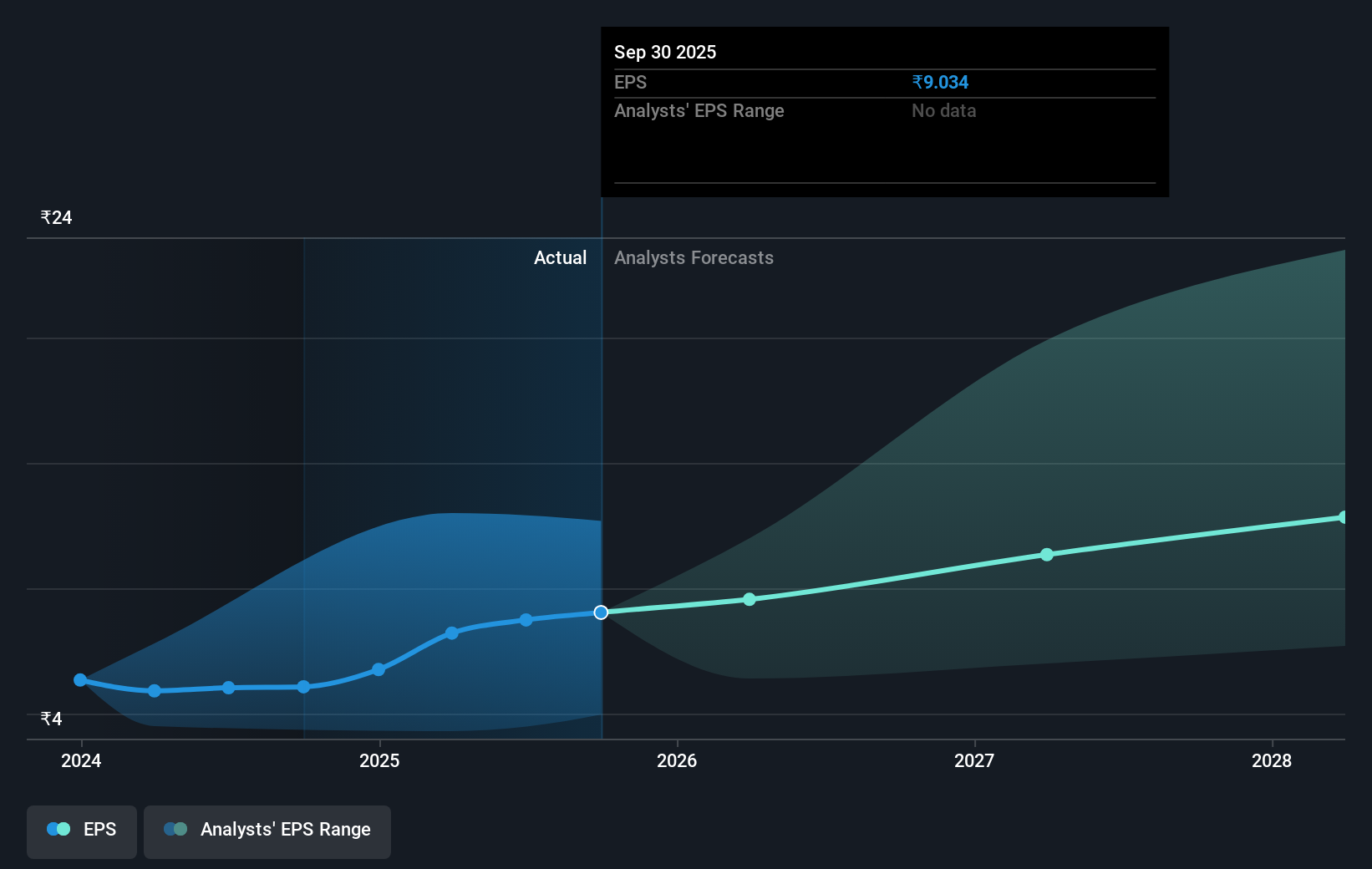Click the No data label in tooltip
1372x869 pixels.
943,110
